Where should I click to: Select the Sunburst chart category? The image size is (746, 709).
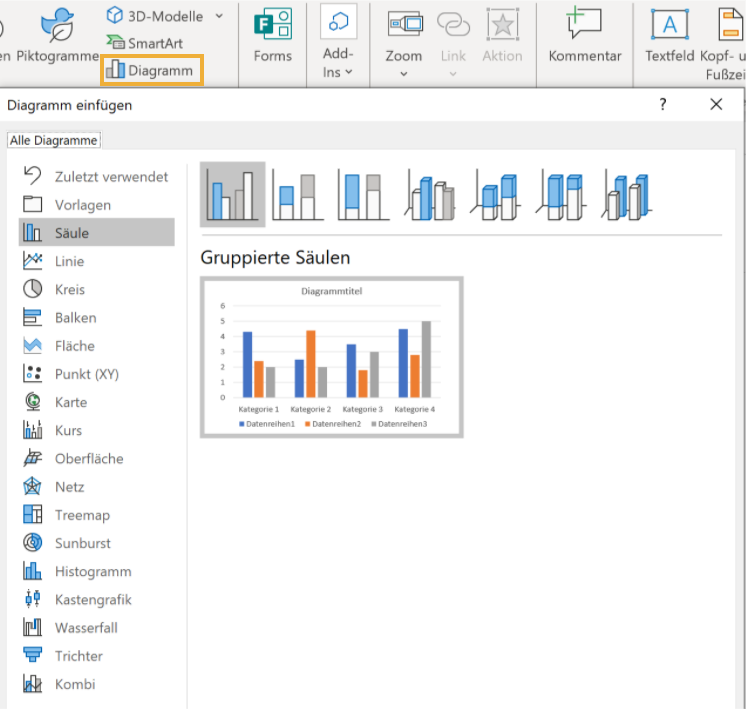point(96,543)
